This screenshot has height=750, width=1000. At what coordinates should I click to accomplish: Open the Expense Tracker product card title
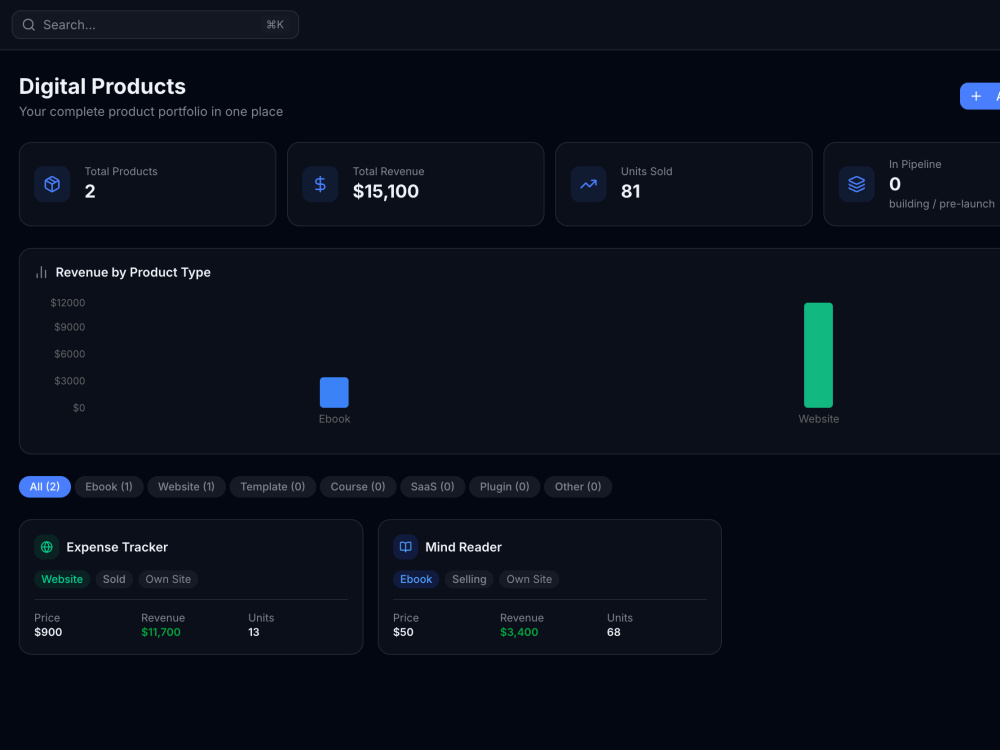pos(117,547)
